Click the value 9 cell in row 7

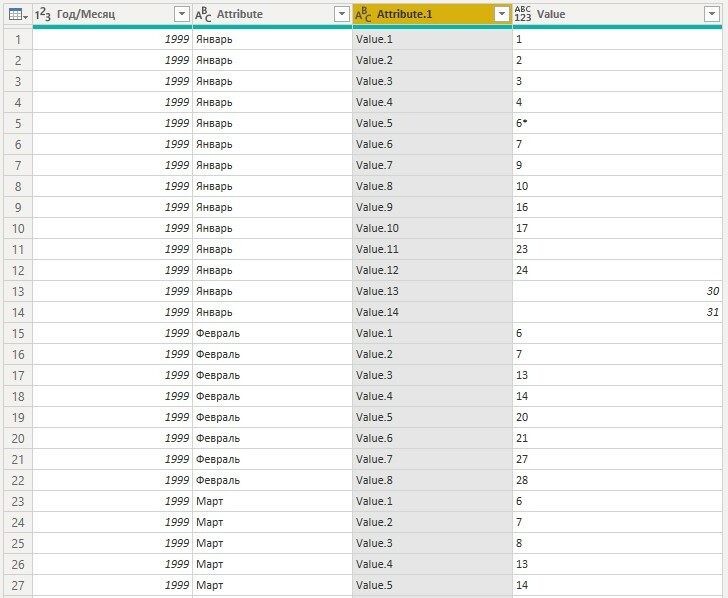(x=618, y=165)
